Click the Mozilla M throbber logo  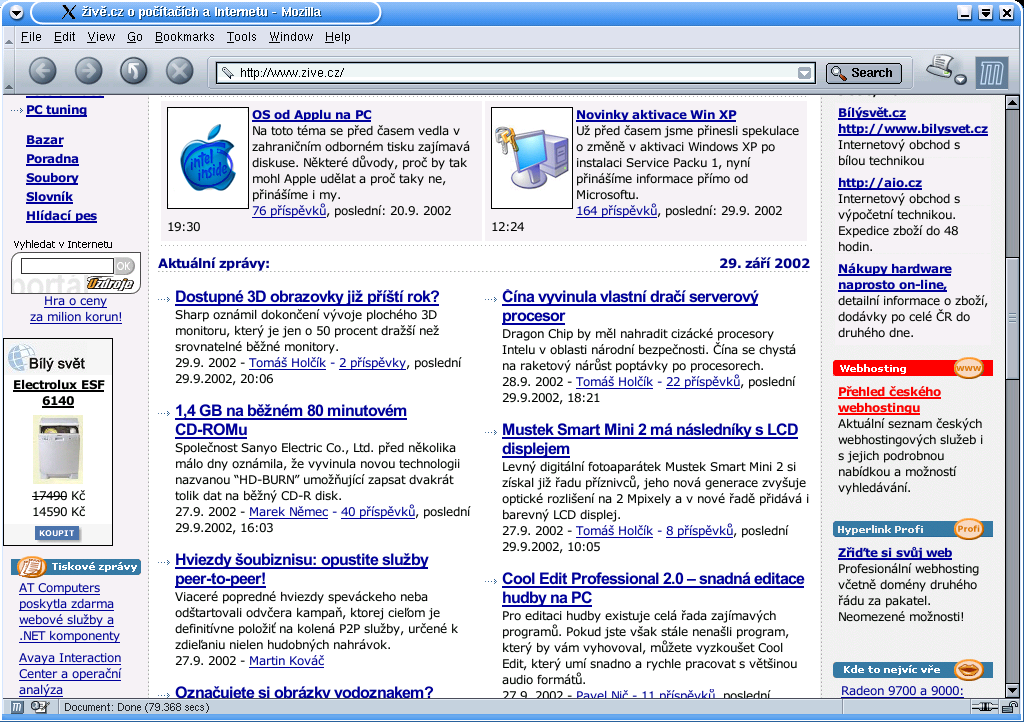click(x=991, y=72)
